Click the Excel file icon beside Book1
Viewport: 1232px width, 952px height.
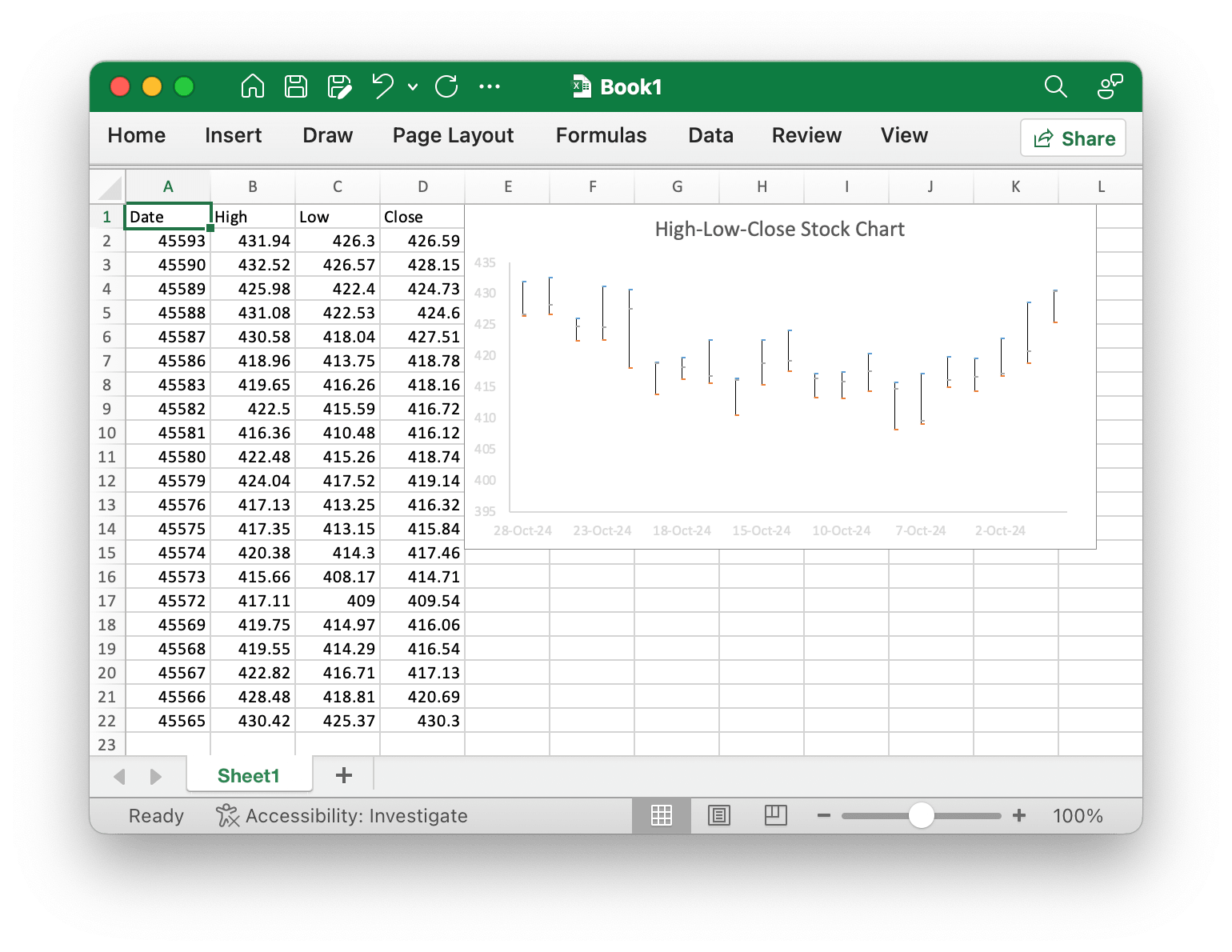point(582,86)
